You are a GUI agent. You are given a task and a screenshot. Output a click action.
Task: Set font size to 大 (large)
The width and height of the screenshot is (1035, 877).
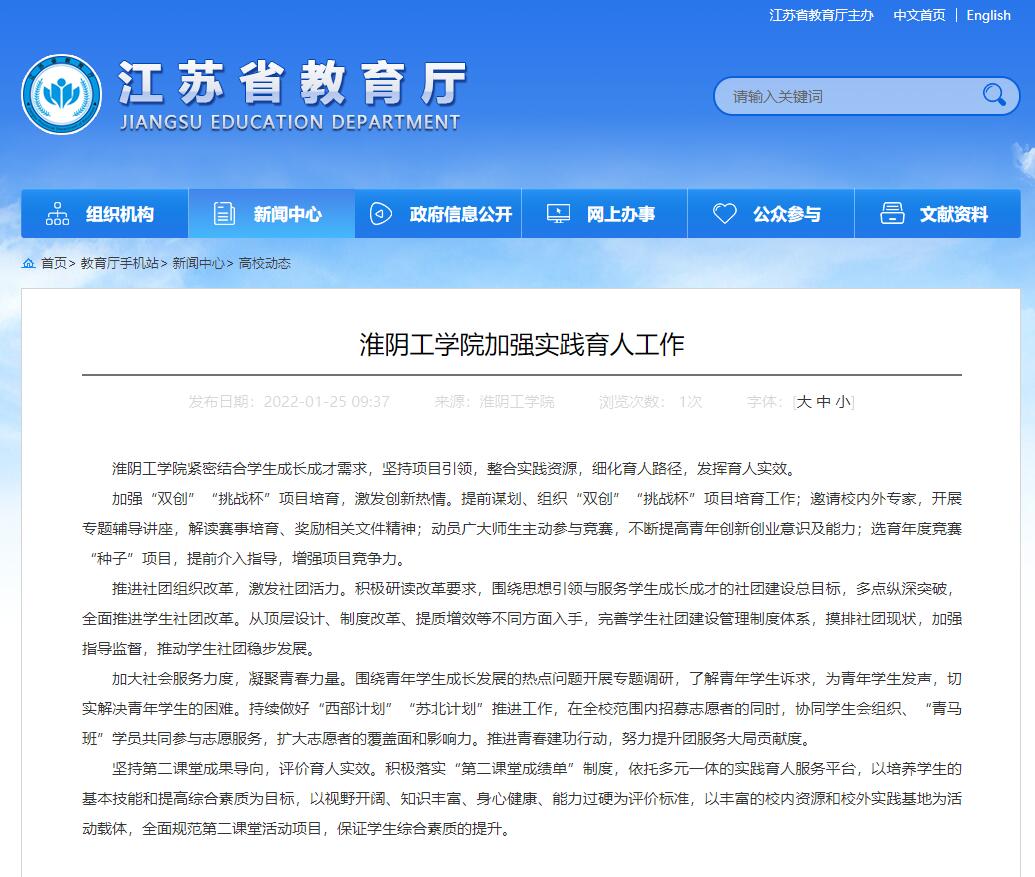(x=804, y=402)
